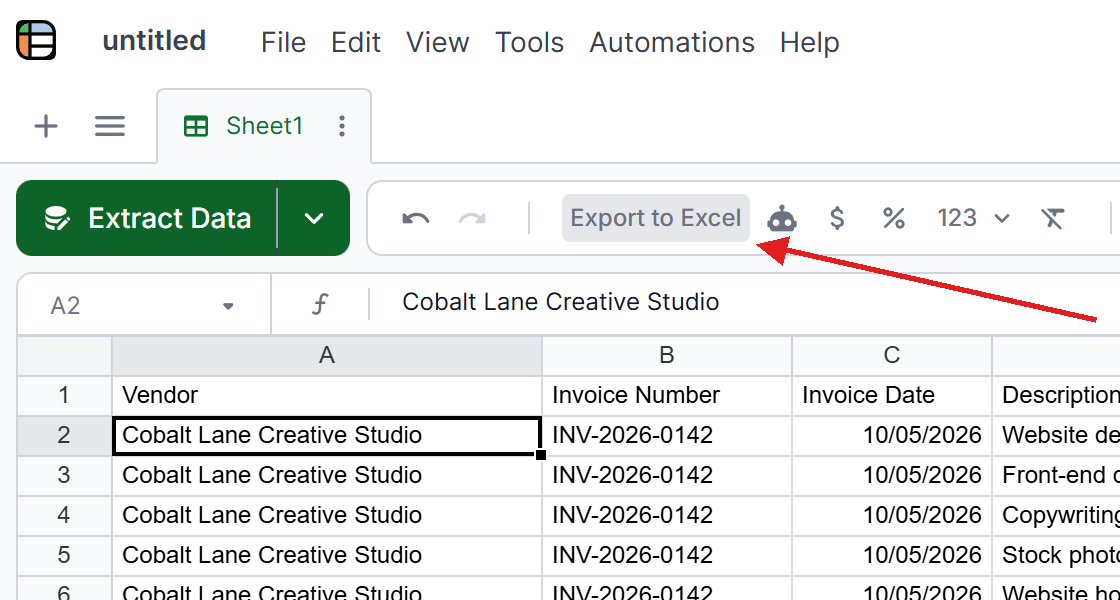Viewport: 1120px width, 600px height.
Task: Click the Invoice Number header cell
Action: [x=667, y=395]
